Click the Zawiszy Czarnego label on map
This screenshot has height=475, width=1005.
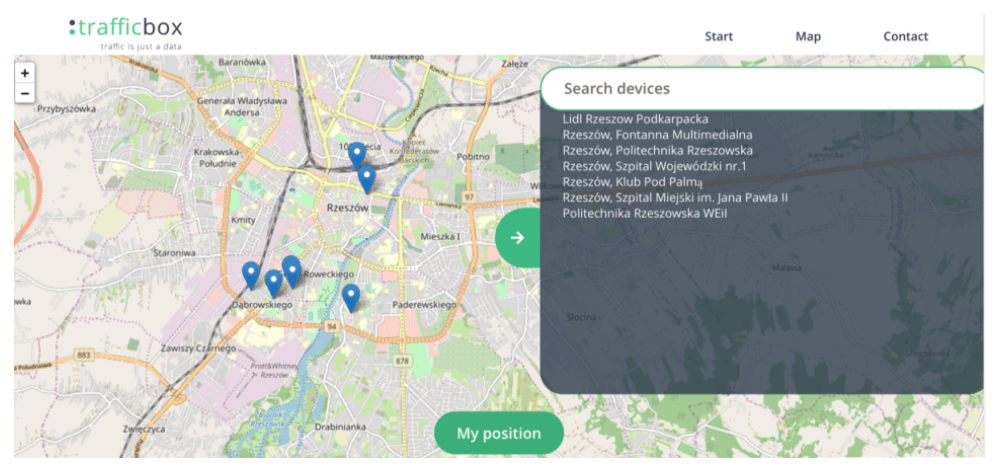pos(199,348)
